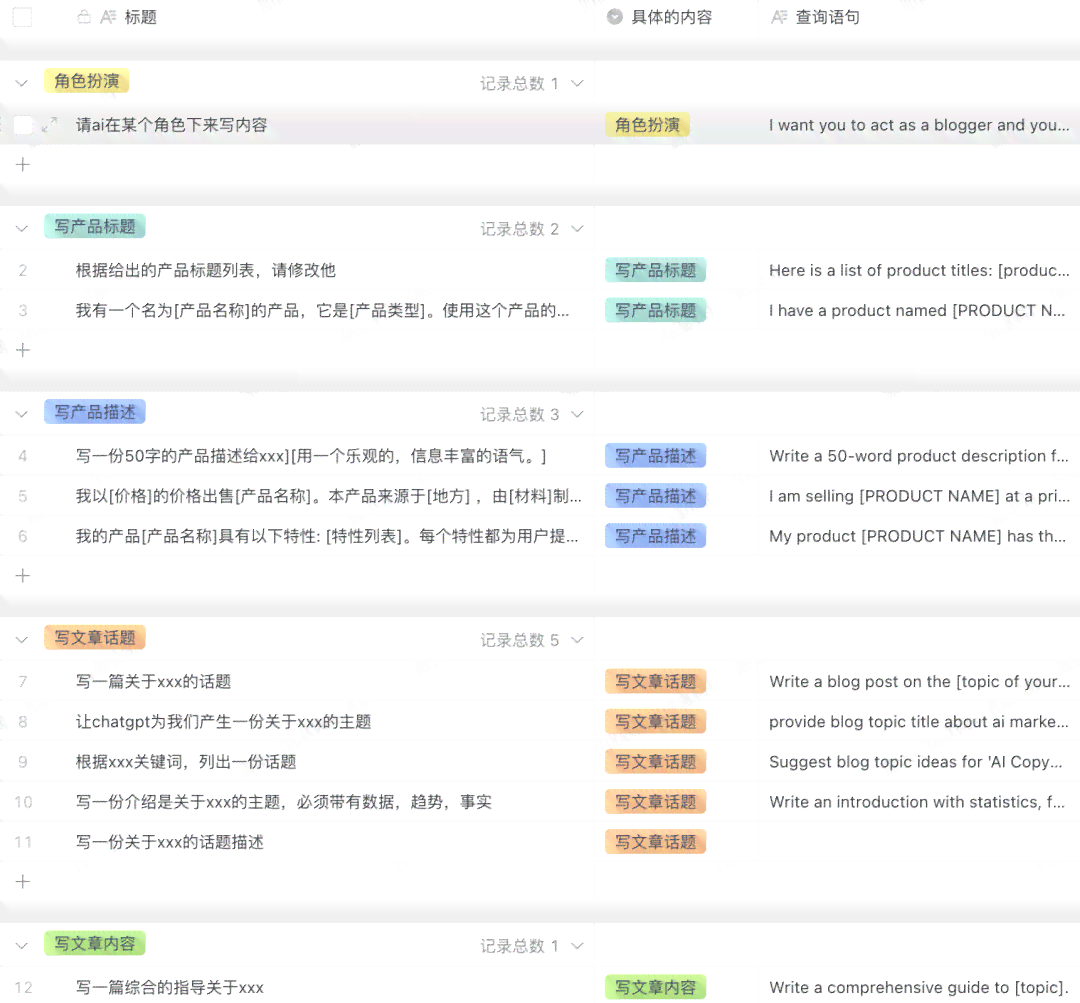This screenshot has width=1080, height=1003.
Task: Open 记录总数 1 dropdown for 角色扮演
Action: 532,83
